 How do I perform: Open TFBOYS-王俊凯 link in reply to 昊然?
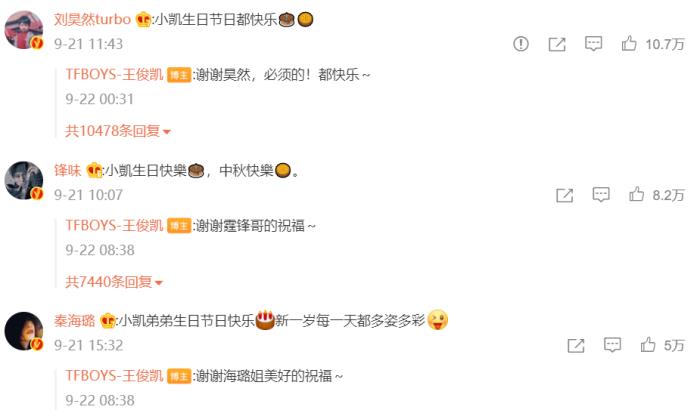[x=114, y=74]
